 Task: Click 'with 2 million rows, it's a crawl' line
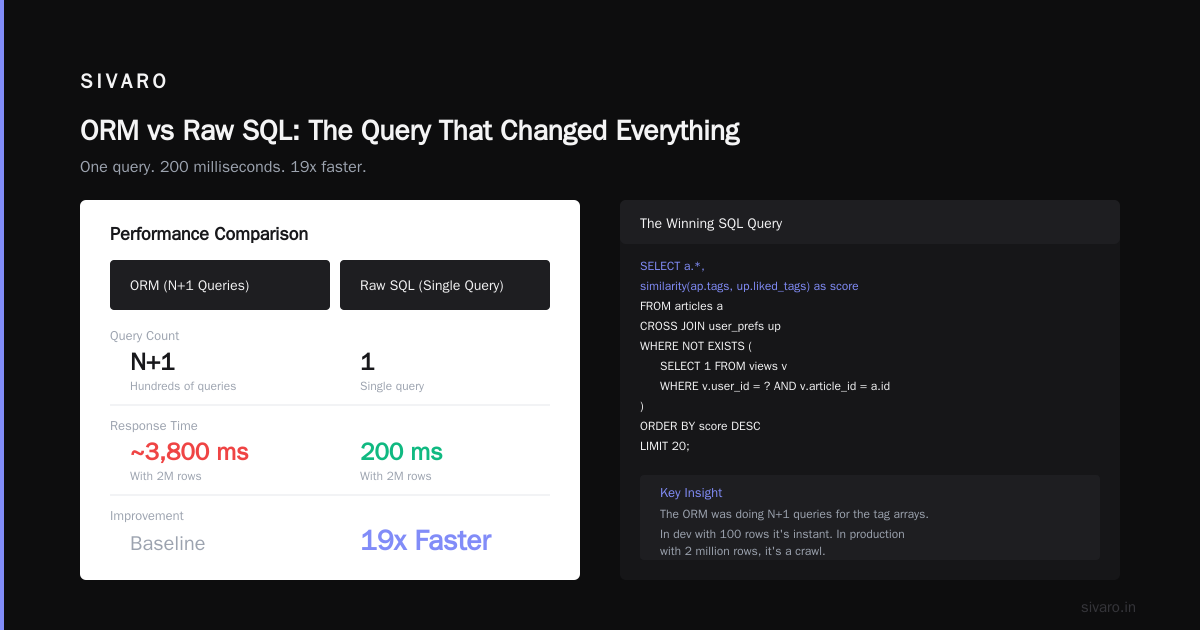(x=743, y=550)
